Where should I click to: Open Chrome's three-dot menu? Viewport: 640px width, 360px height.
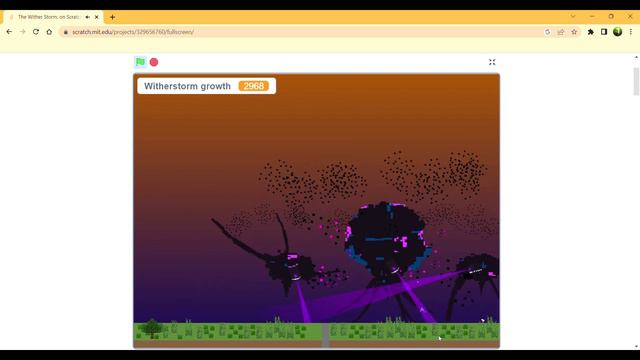(631, 32)
